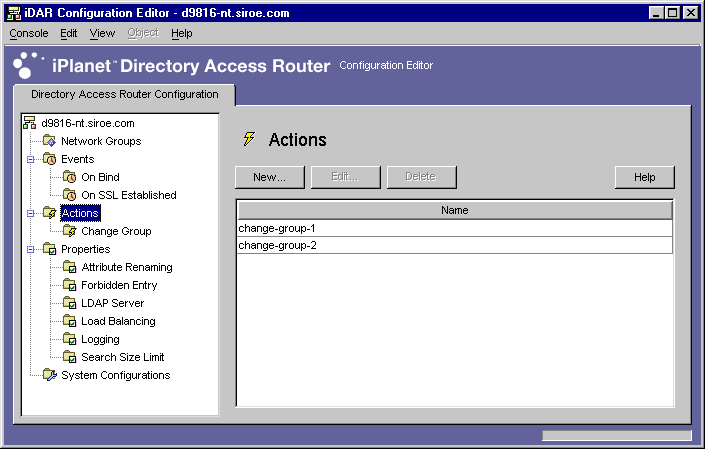The width and height of the screenshot is (705, 449).
Task: Close the iDAR Configuration Editor window
Action: 691,13
